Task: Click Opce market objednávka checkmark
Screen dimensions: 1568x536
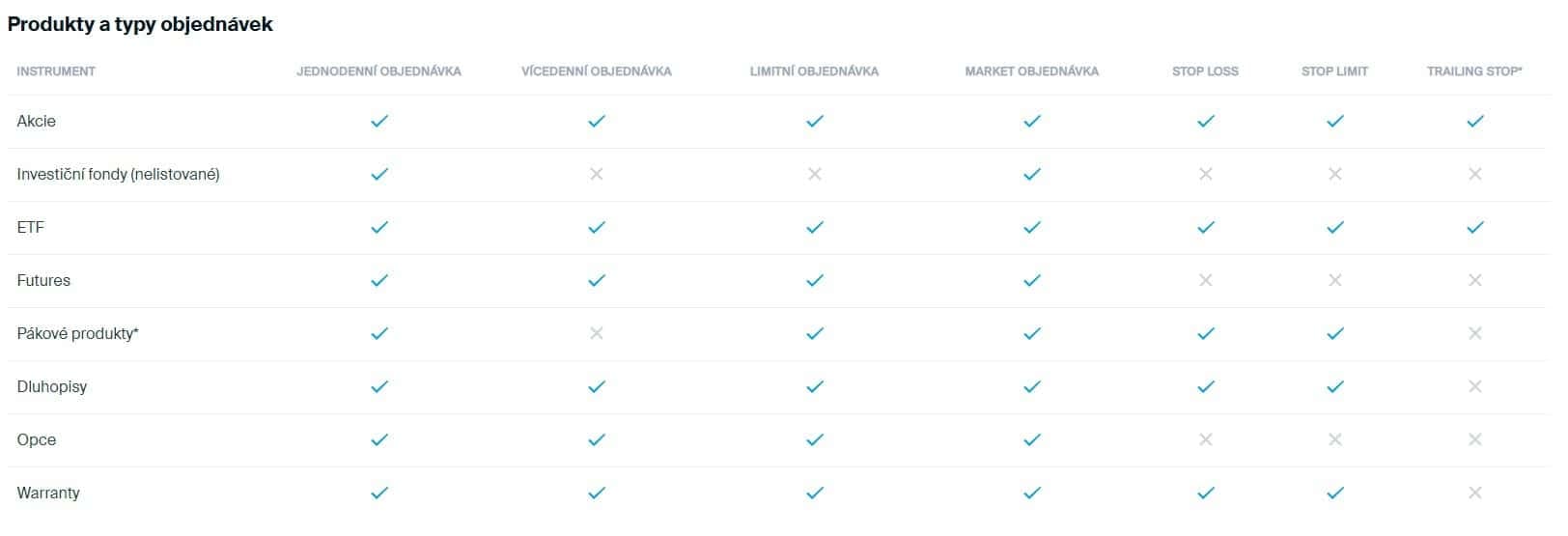Action: click(x=1032, y=440)
